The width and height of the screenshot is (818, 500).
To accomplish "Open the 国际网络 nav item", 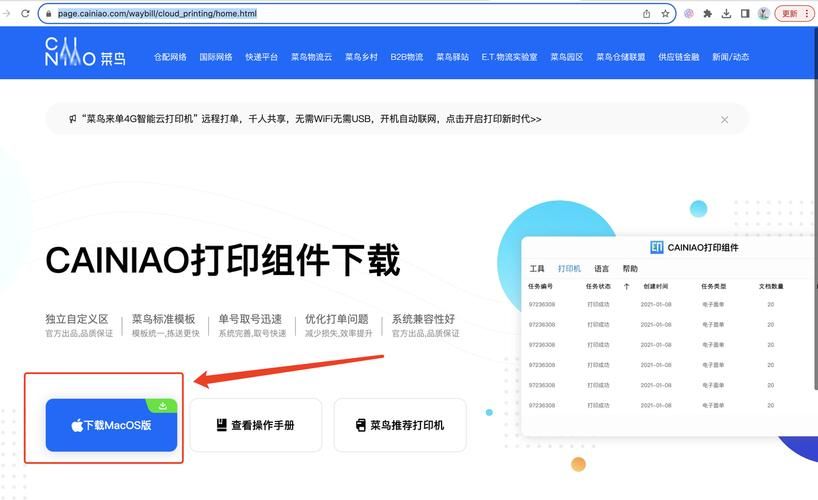I will [215, 57].
